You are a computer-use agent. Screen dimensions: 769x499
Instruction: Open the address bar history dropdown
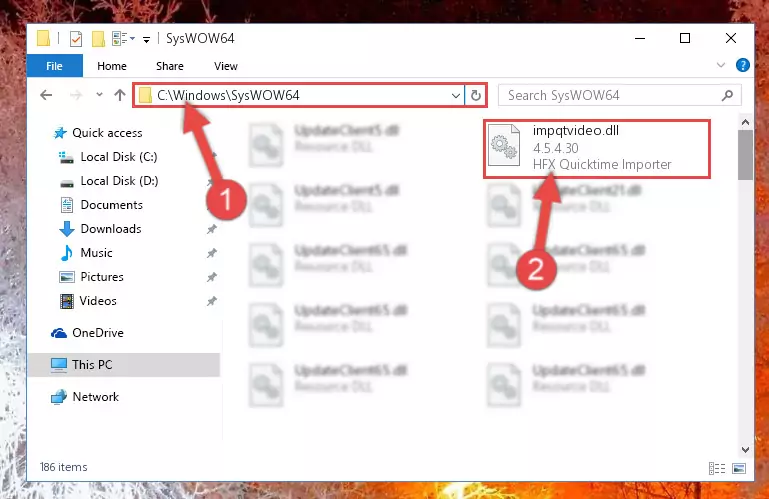click(x=456, y=95)
